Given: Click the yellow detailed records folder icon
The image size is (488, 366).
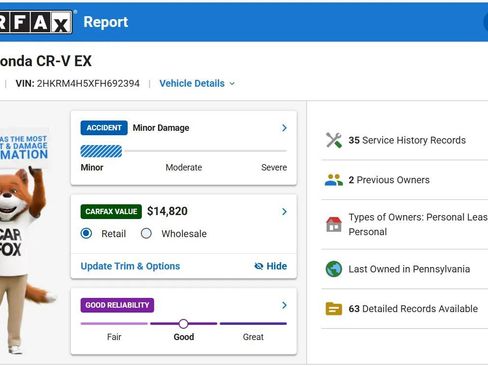Looking at the screenshot, I should (334, 309).
